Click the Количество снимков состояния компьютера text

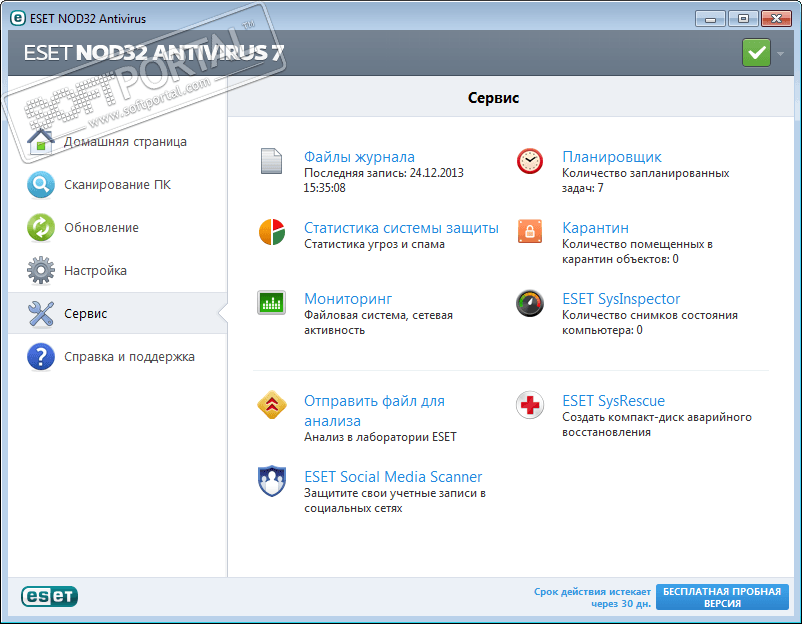click(x=650, y=323)
